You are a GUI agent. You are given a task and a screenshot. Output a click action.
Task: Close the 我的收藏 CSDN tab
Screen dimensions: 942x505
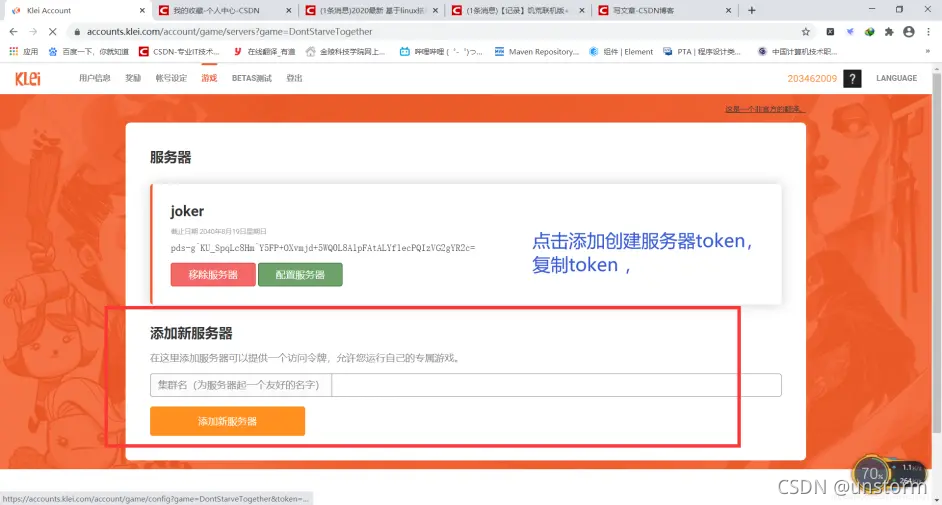tap(288, 10)
